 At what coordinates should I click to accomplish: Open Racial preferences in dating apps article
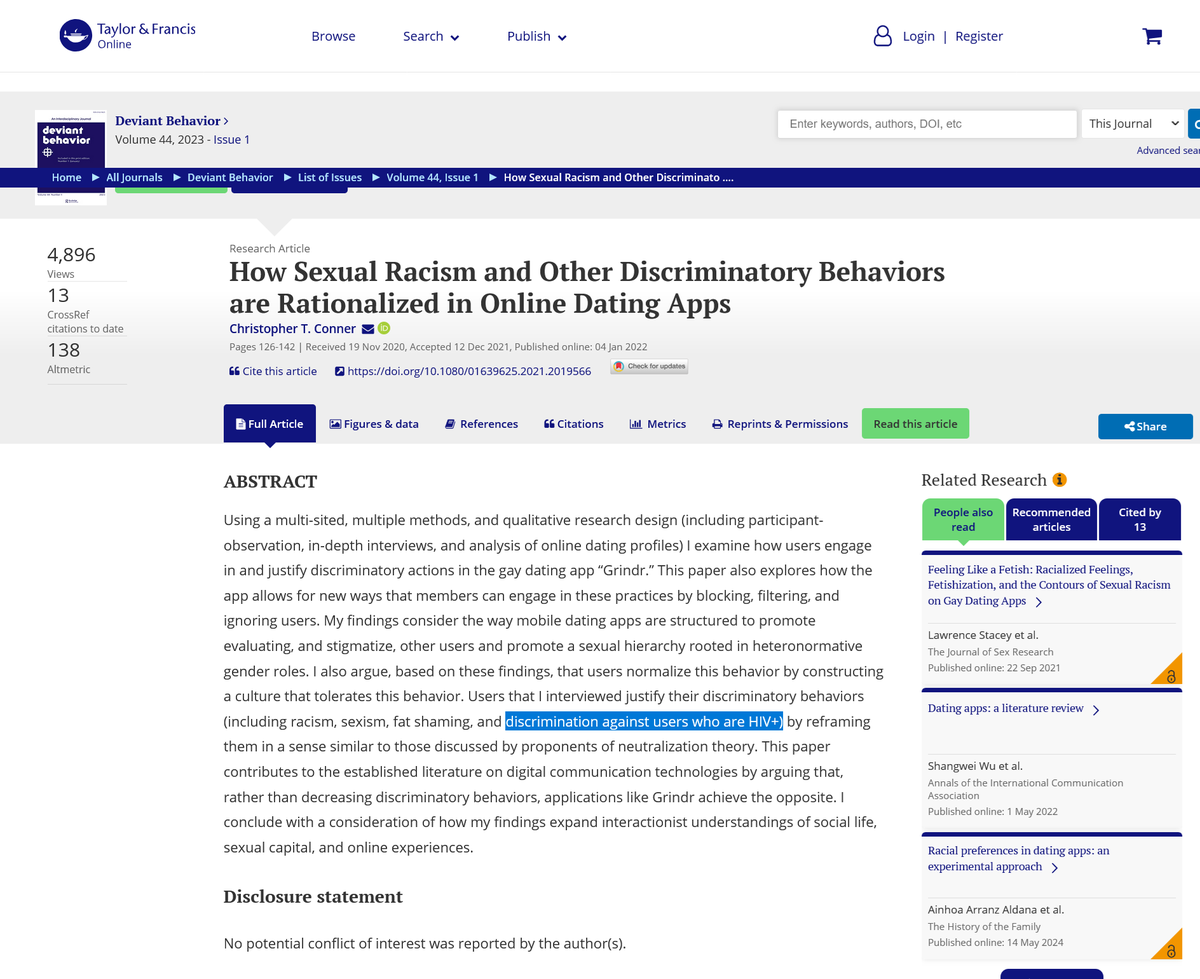click(x=1018, y=859)
